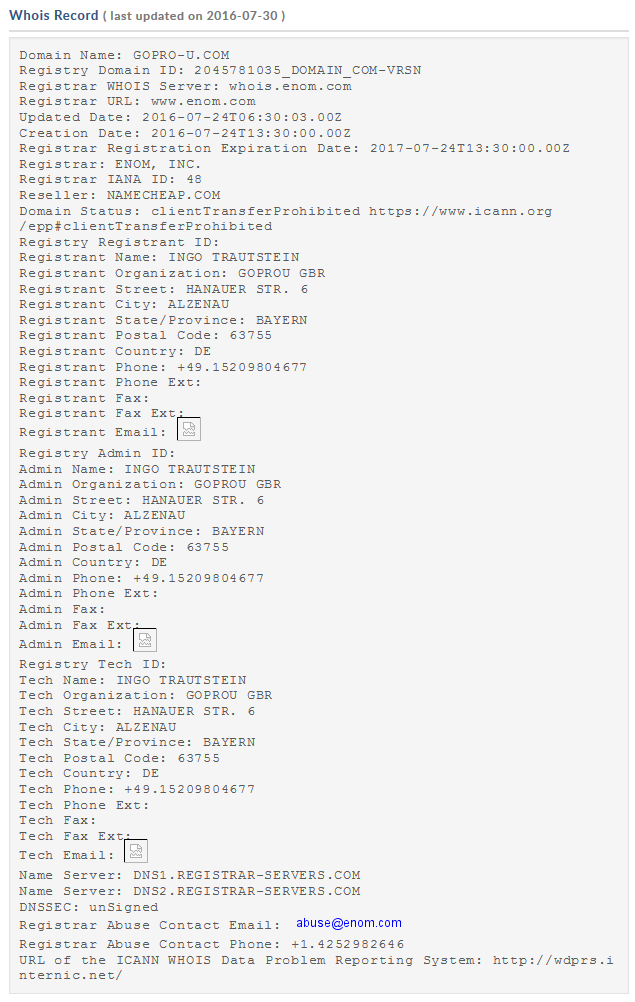
Task: Click the Tech Email image icon
Action: point(136,851)
